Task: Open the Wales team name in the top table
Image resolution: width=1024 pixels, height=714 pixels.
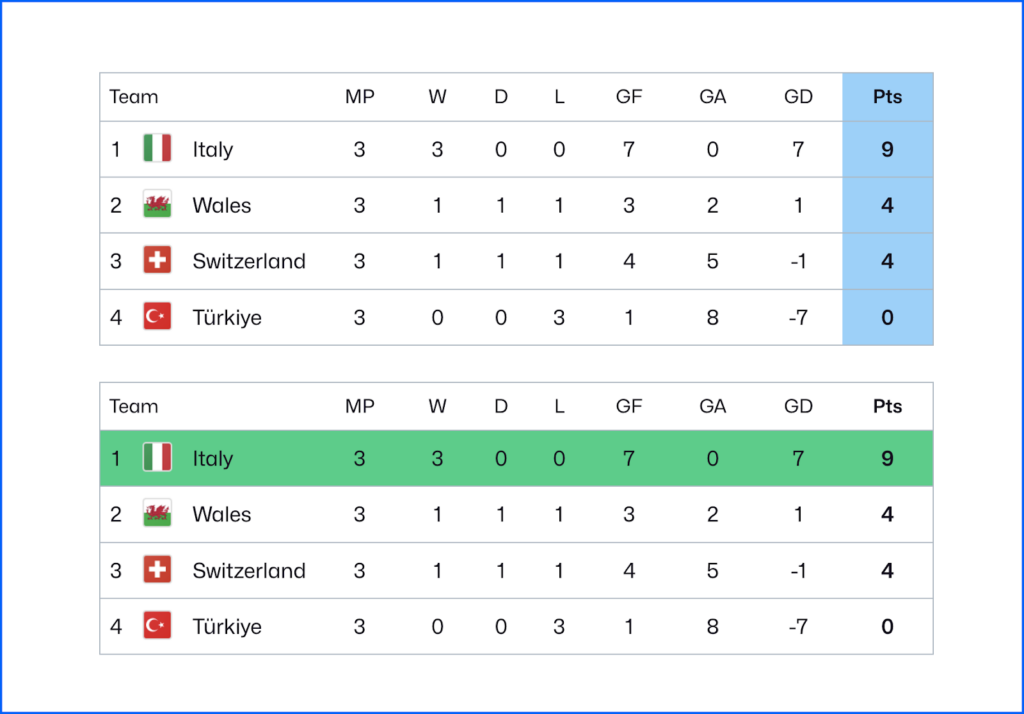Action: pos(222,205)
